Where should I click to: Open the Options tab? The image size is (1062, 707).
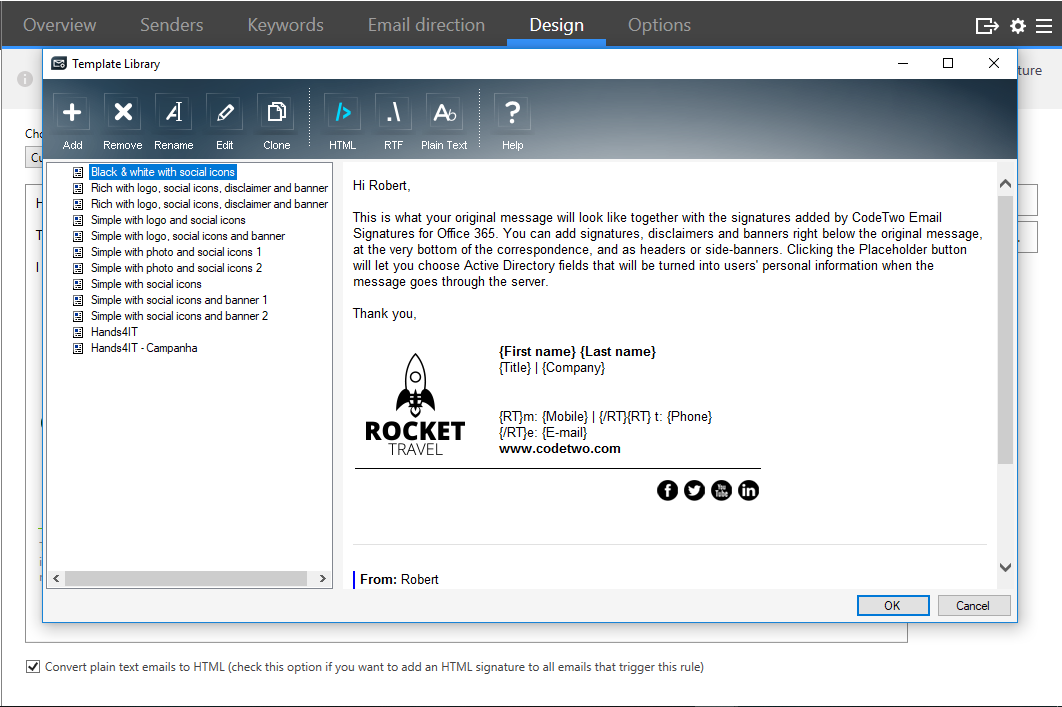(659, 25)
